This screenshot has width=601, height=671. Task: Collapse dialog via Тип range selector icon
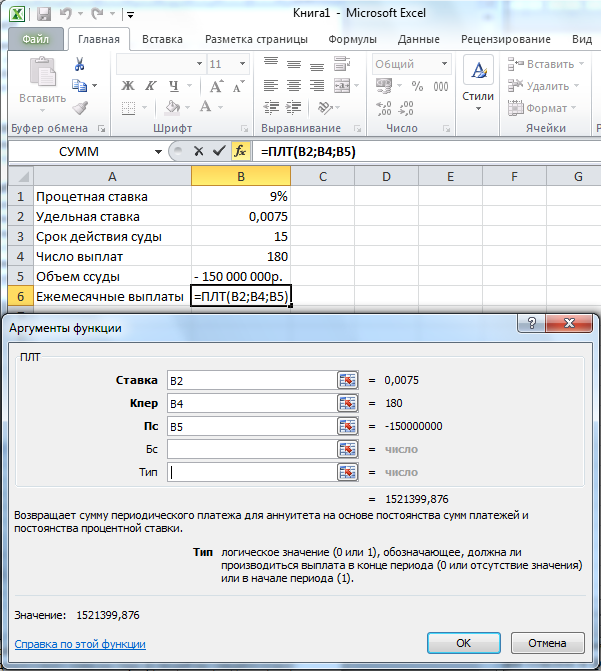(x=347, y=472)
